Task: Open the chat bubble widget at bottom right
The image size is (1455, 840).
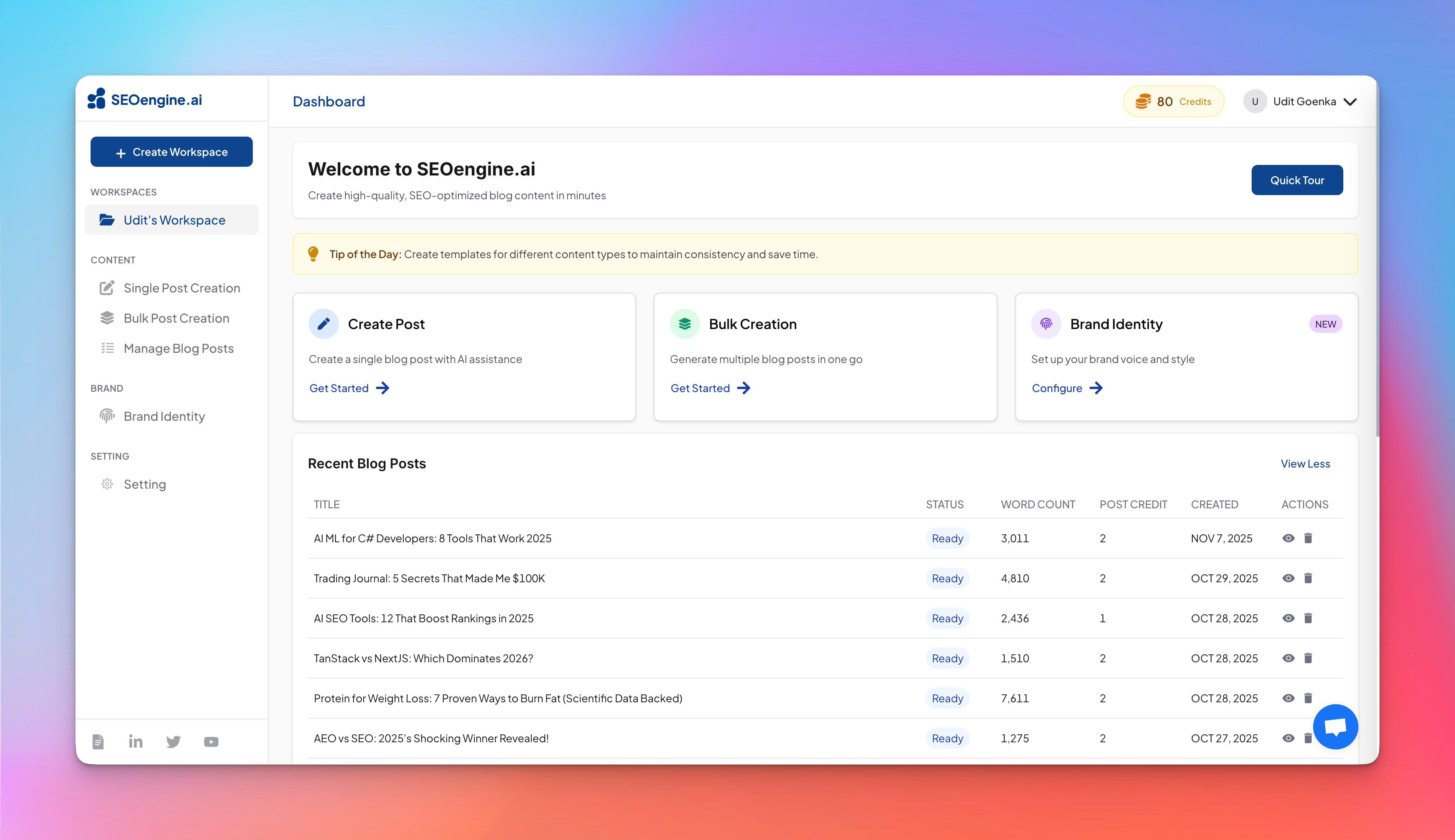Action: tap(1336, 726)
